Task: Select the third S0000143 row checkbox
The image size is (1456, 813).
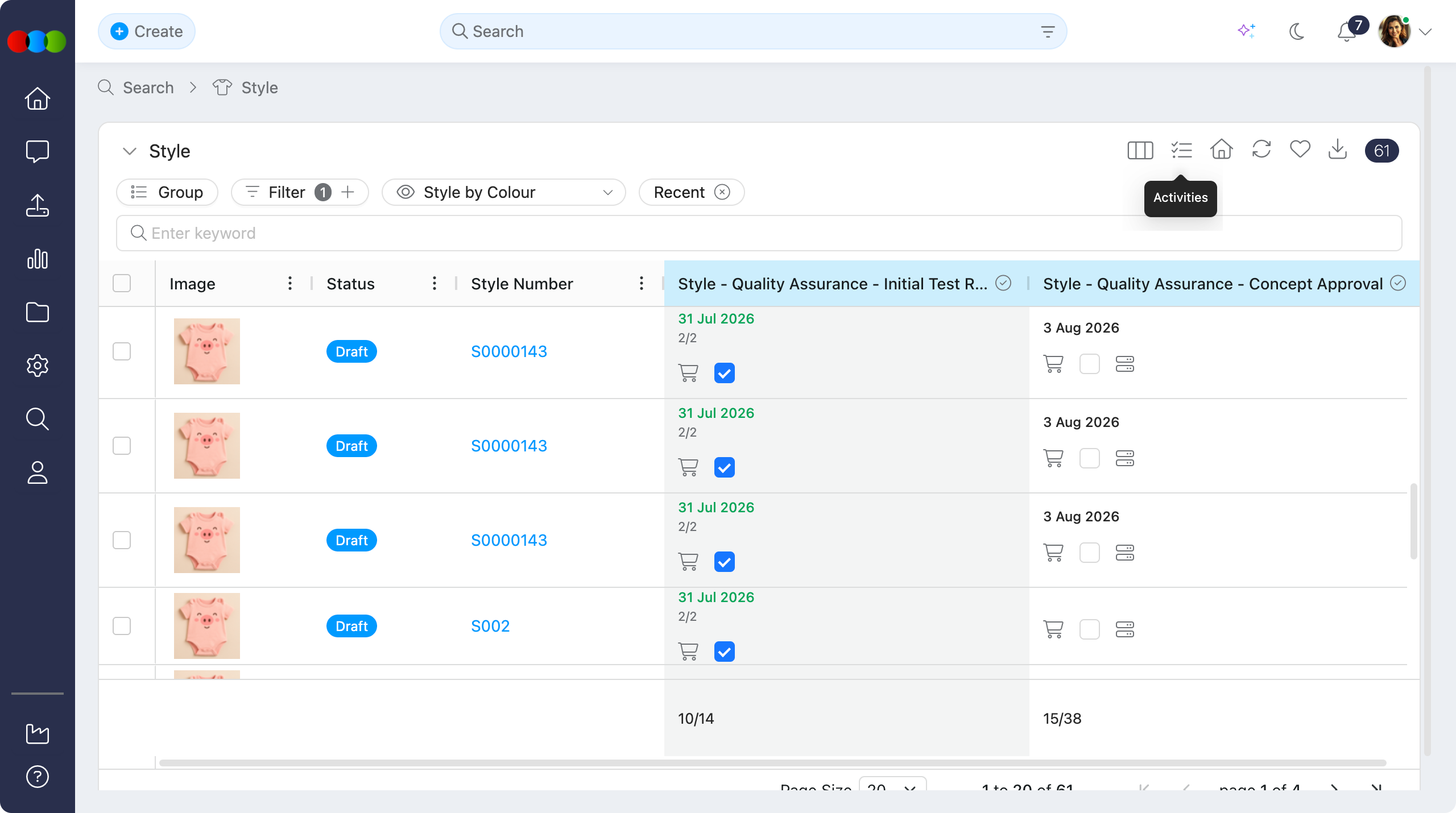Action: click(122, 540)
